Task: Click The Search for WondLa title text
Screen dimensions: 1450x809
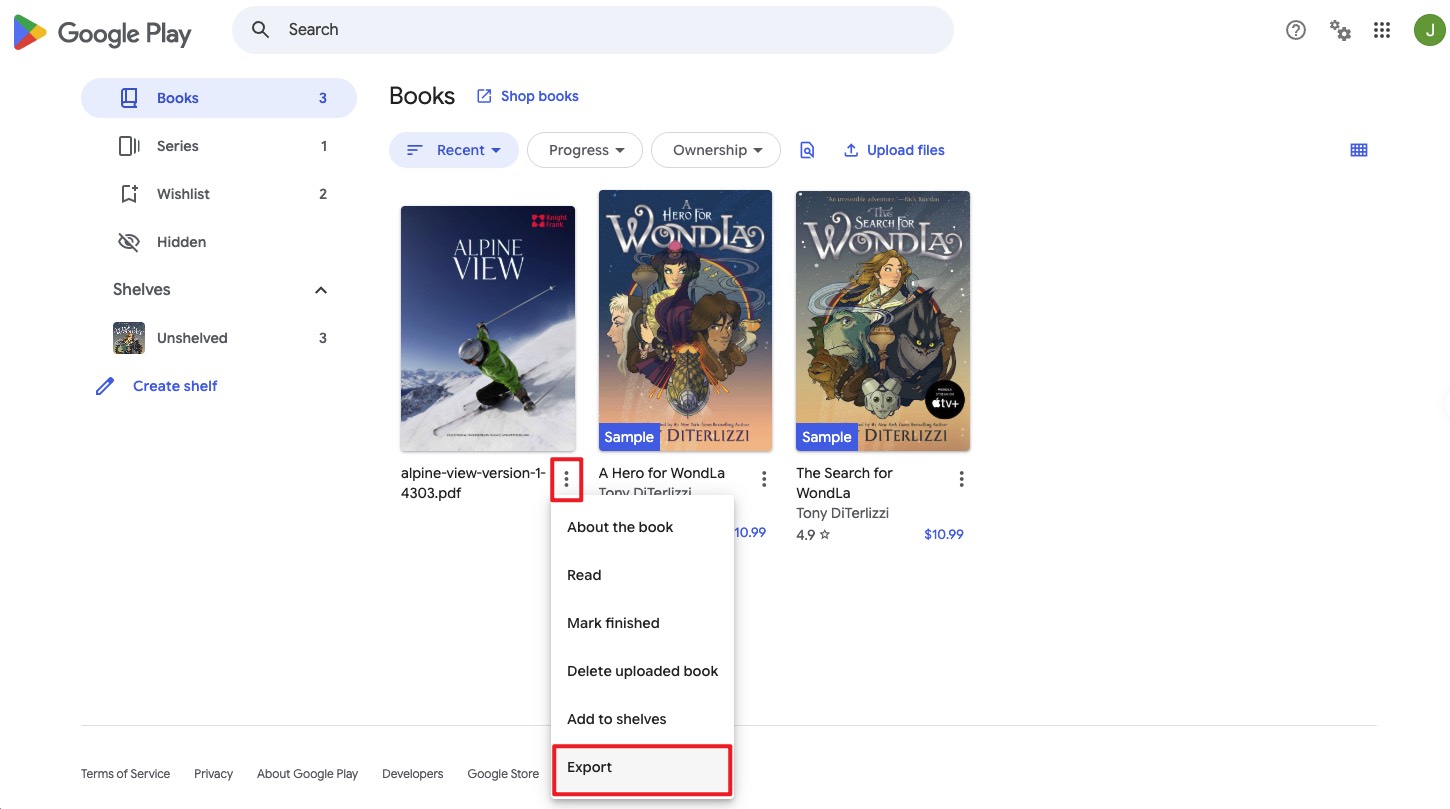Action: coord(845,483)
